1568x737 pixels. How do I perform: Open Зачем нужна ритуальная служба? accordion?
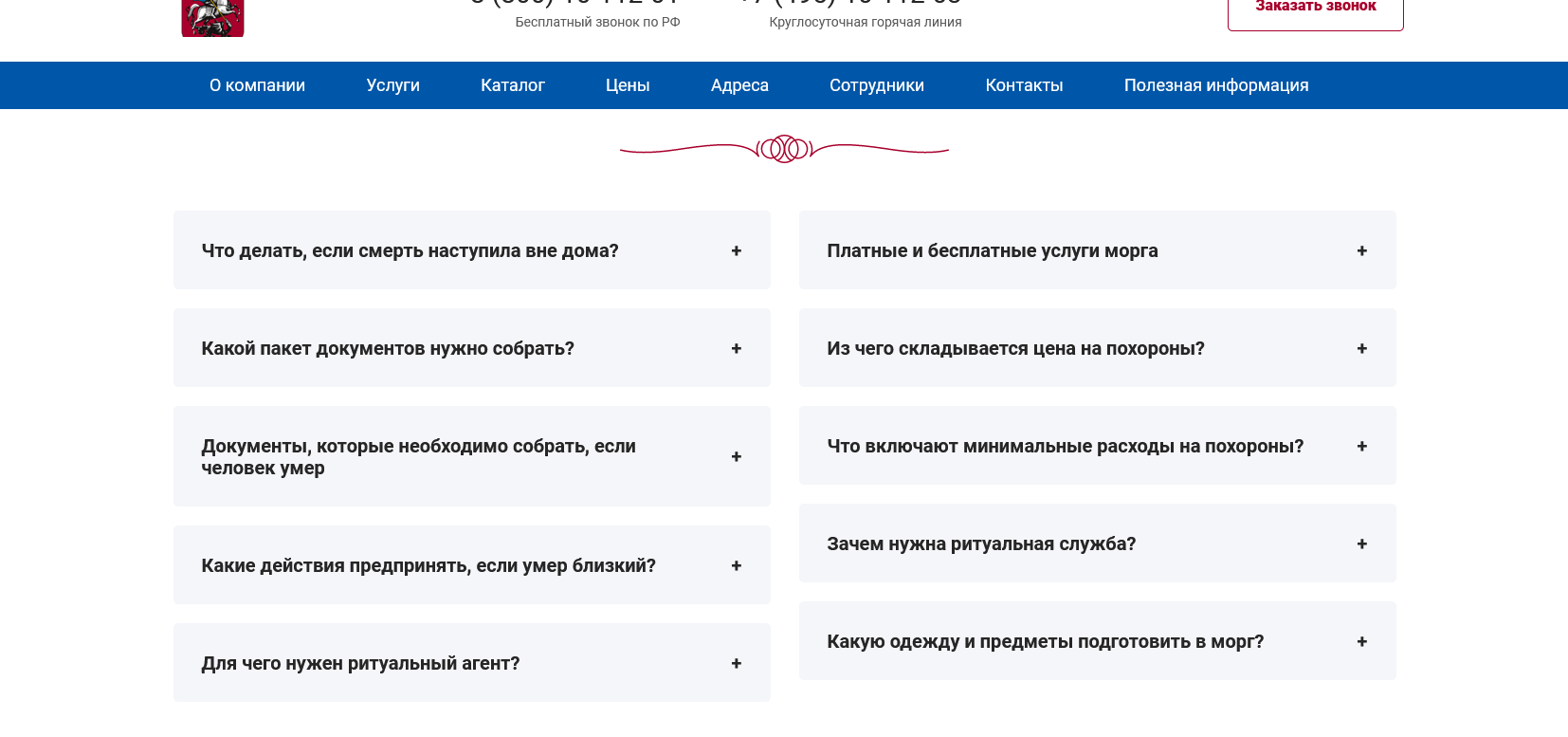(x=1098, y=544)
